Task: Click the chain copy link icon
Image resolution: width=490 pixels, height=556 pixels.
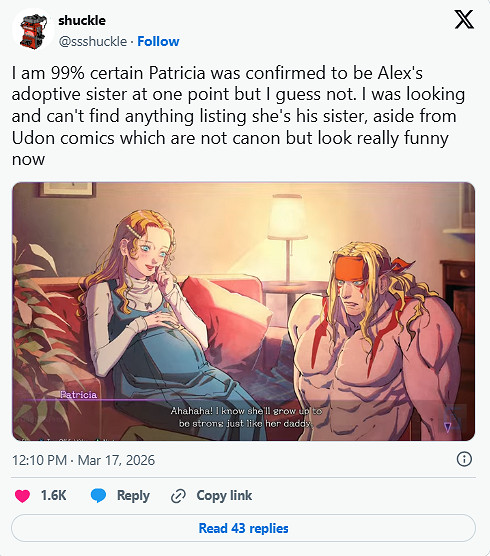Action: pos(178,496)
